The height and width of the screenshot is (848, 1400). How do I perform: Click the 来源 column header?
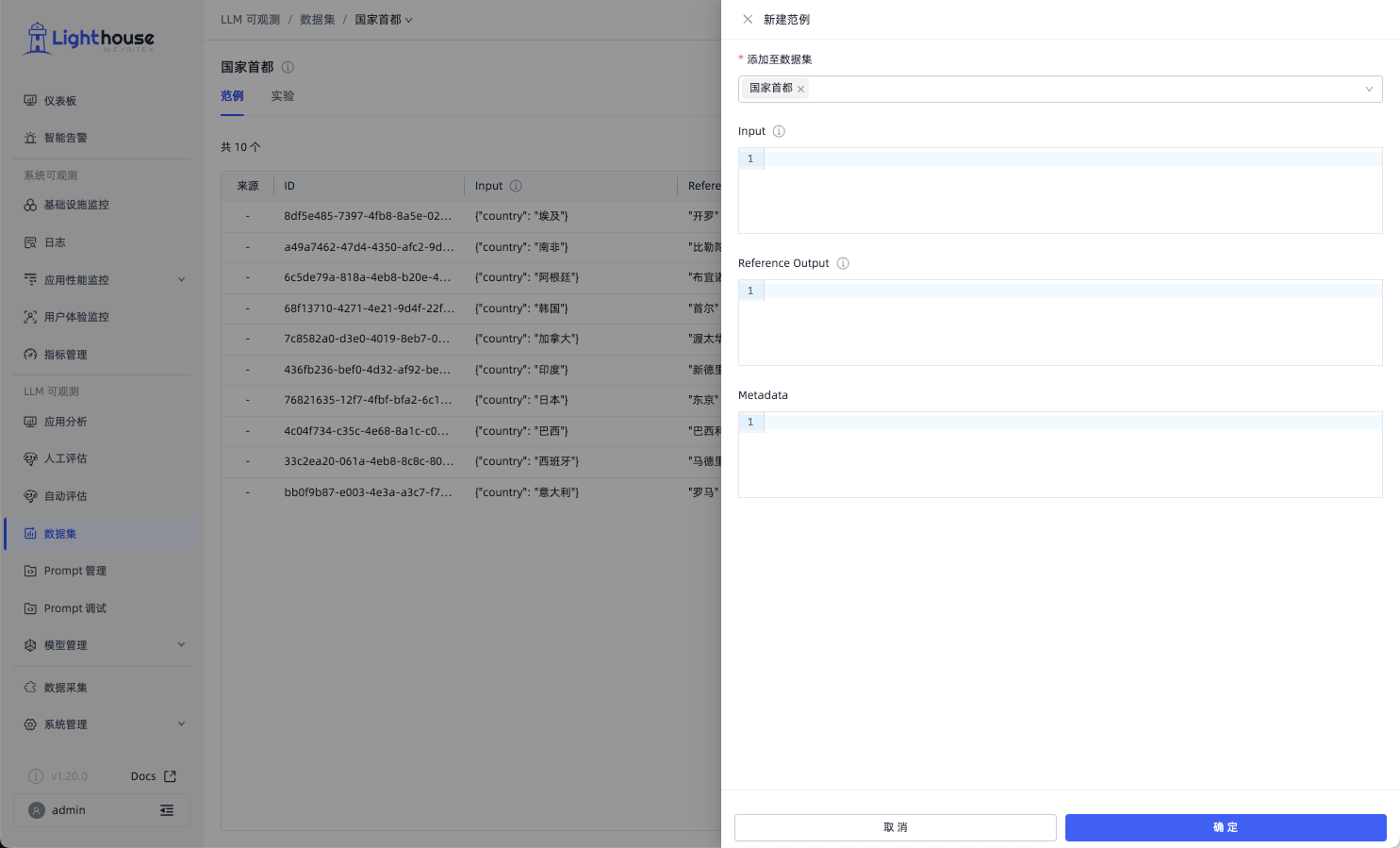(248, 186)
